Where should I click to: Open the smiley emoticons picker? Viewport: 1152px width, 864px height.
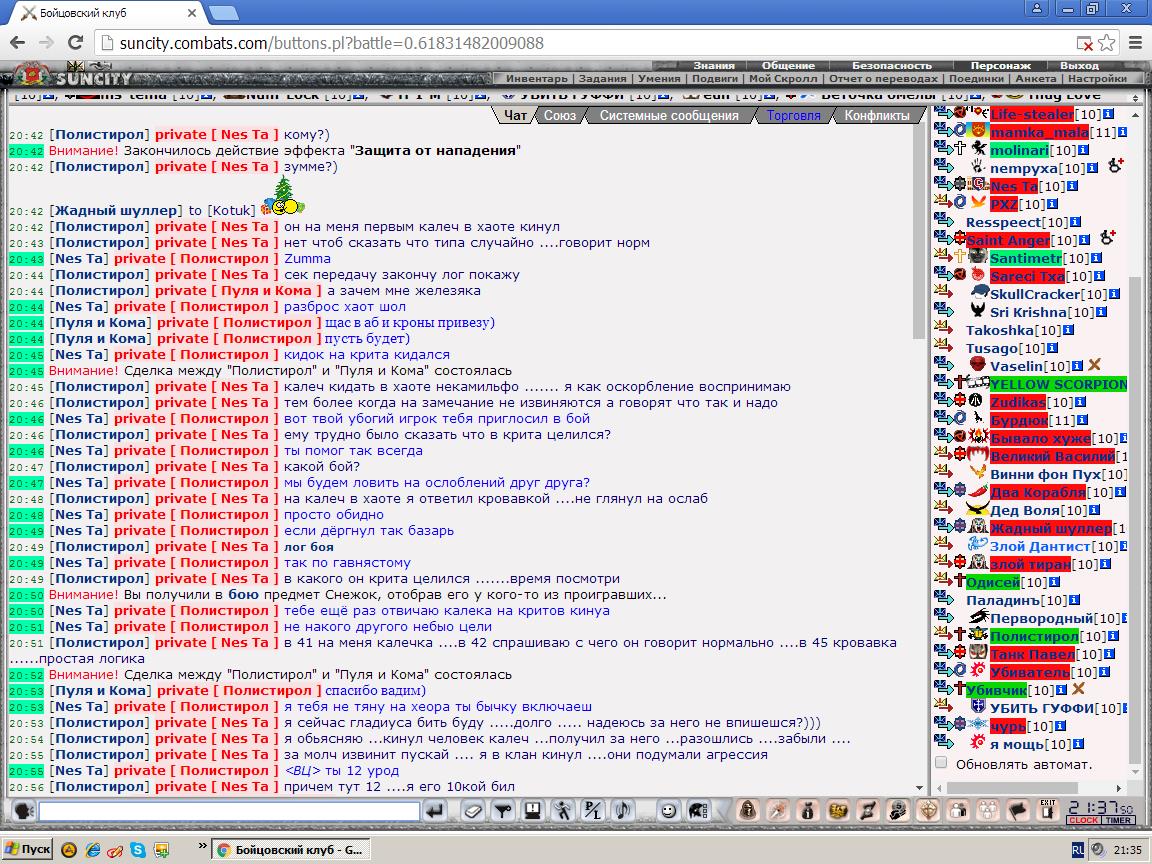point(668,810)
